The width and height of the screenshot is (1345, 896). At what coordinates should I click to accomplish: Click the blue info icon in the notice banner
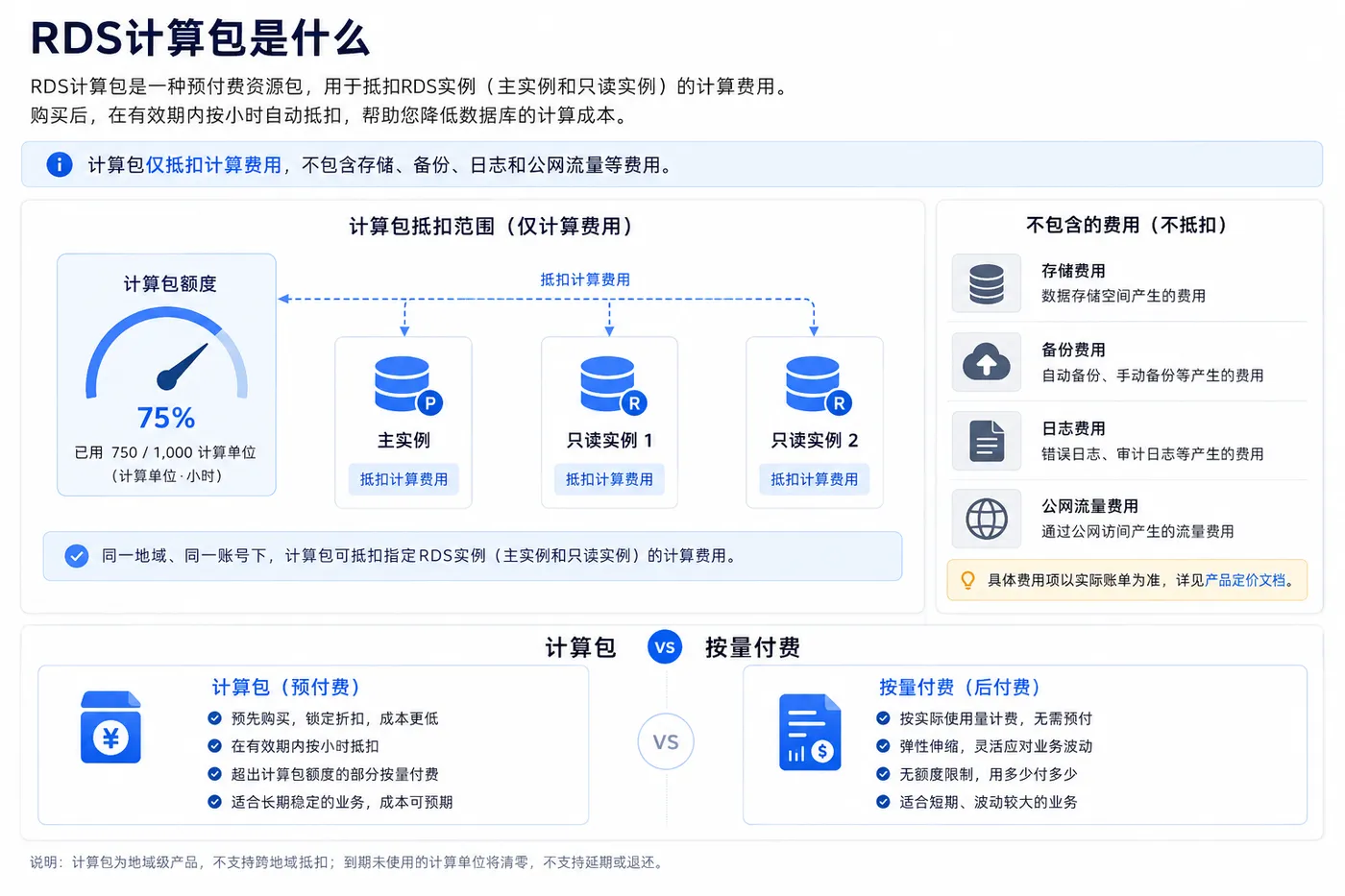tap(60, 164)
